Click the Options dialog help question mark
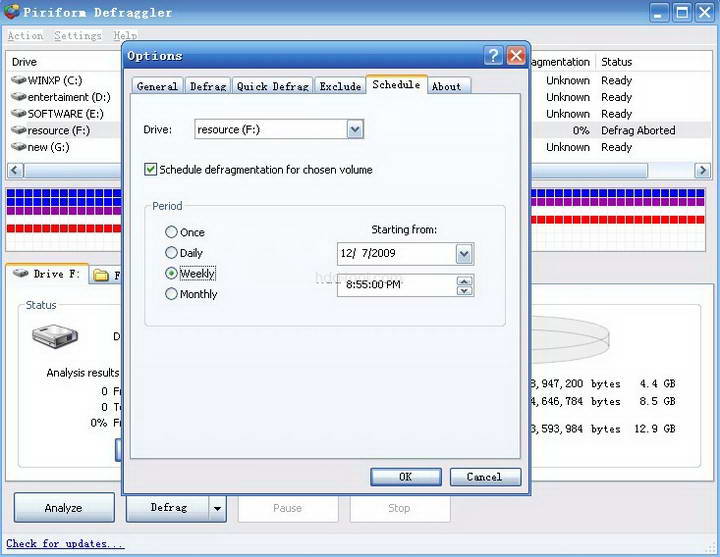 494,56
